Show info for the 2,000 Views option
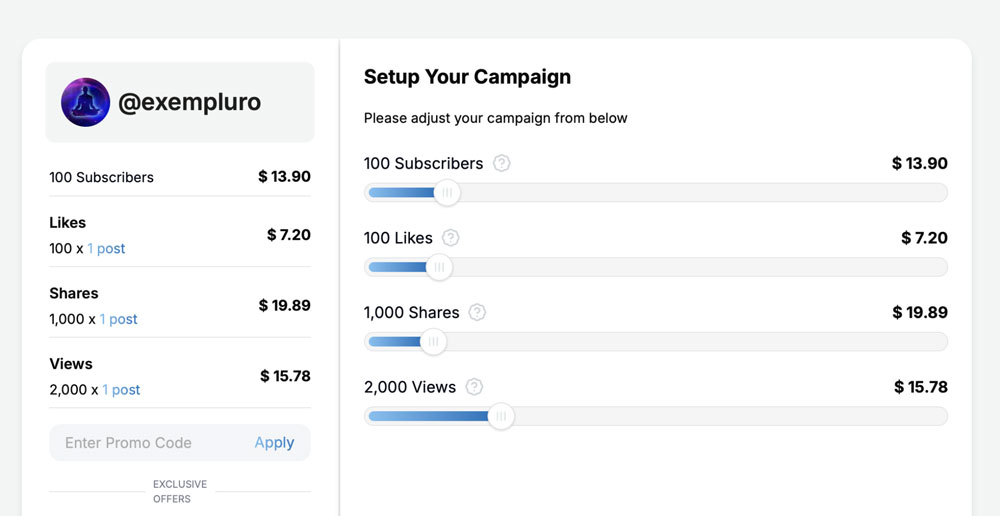Screen dimensions: 1000x516 474,387
